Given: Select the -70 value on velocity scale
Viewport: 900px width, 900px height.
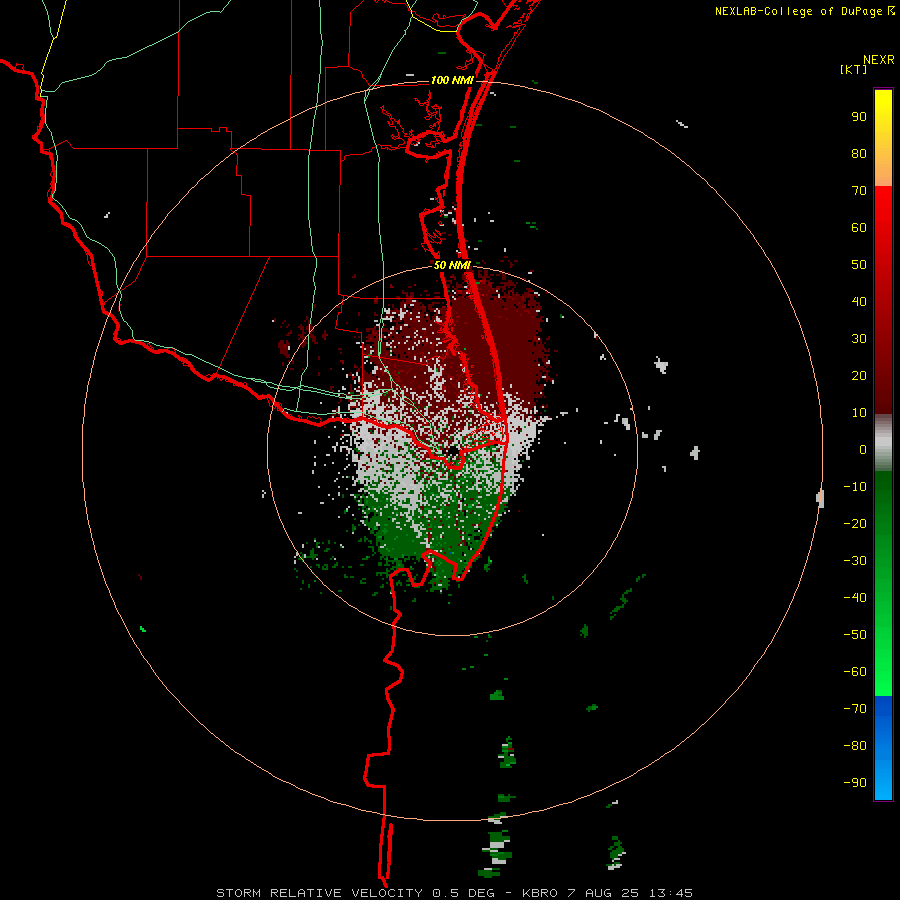Looking at the screenshot, I should point(855,708).
